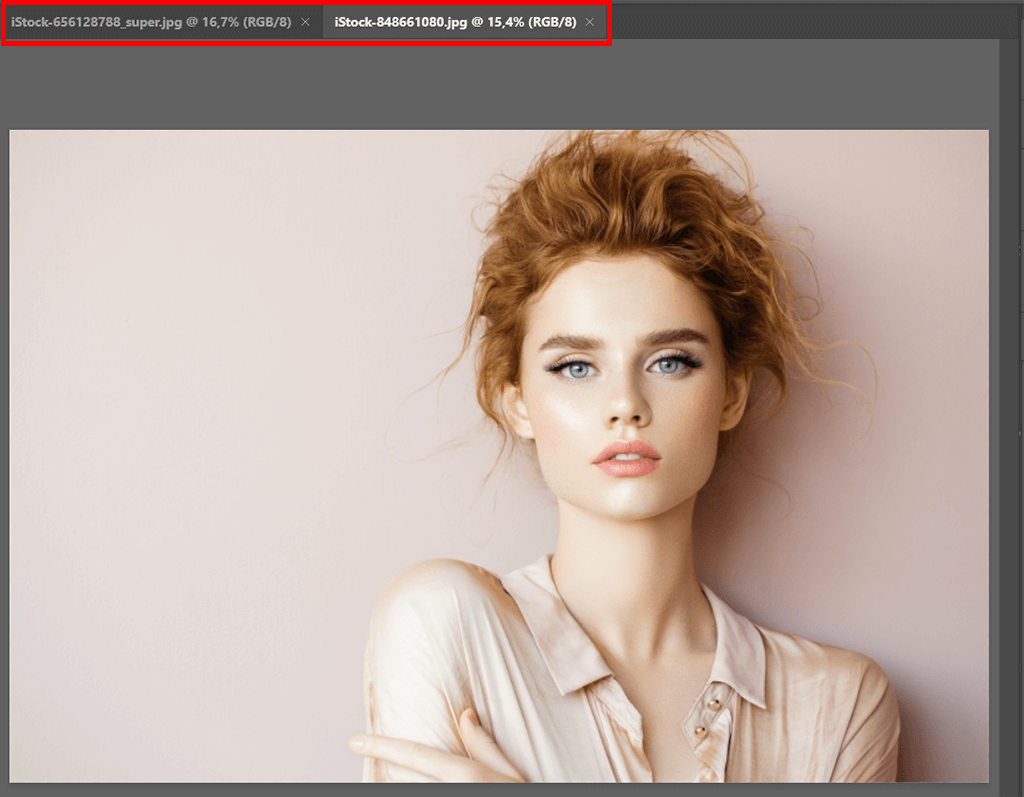The height and width of the screenshot is (797, 1024).
Task: Select the iStock-848661080.jpg document tab
Action: tap(455, 22)
